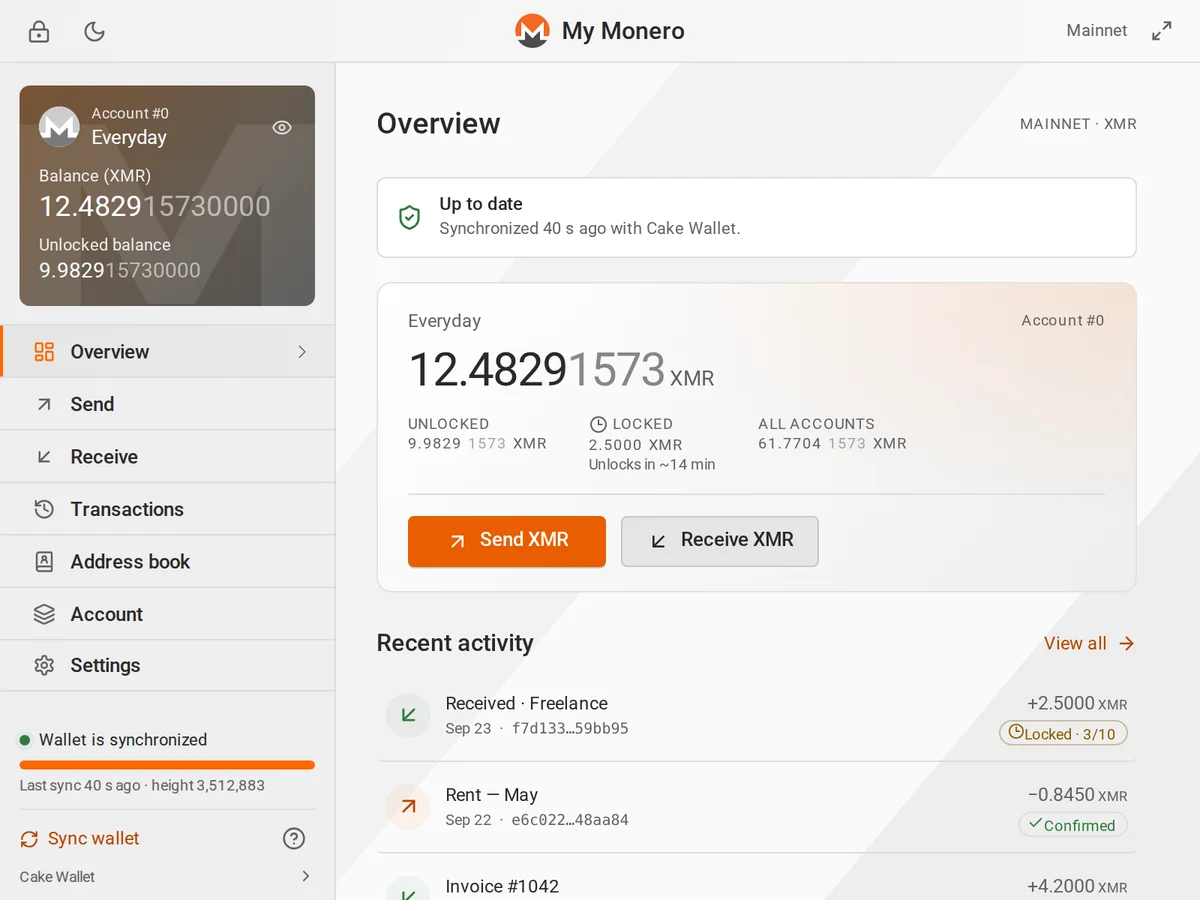The image size is (1200, 900).
Task: Click the Locked 3/10 status badge
Action: (x=1063, y=734)
